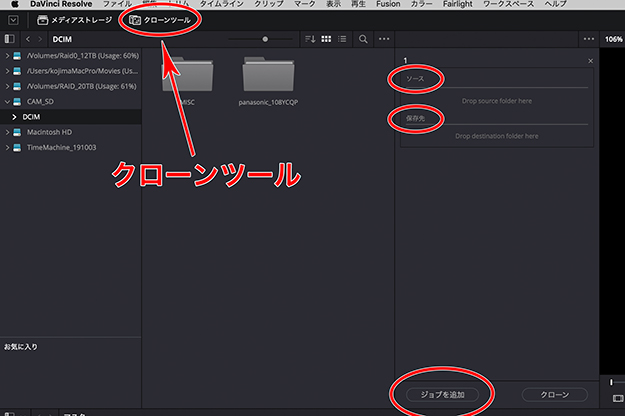Open media storage options (three dots)

[384, 39]
